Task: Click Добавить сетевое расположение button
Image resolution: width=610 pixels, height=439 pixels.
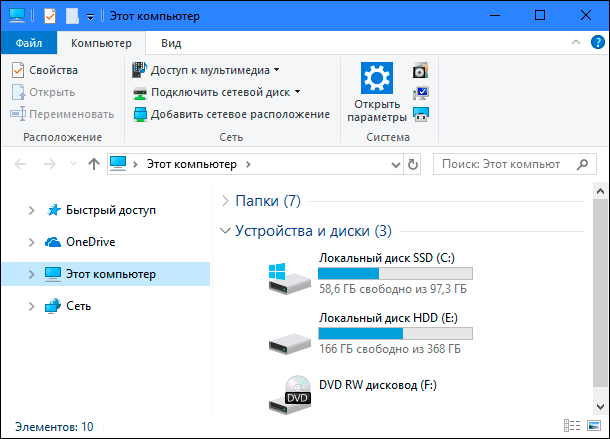Action: click(231, 114)
